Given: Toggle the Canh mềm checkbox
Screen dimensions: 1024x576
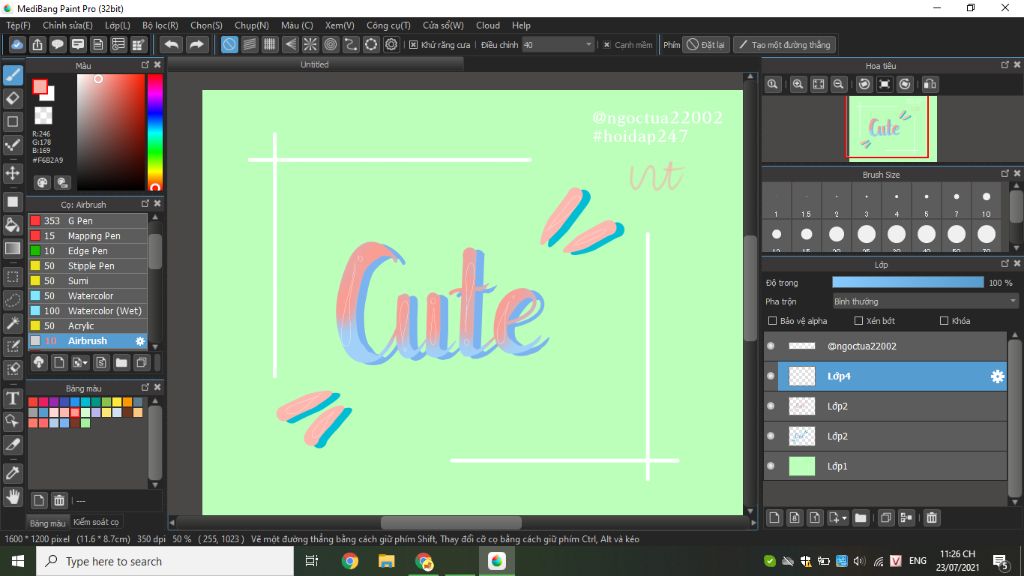Looking at the screenshot, I should coord(607,45).
